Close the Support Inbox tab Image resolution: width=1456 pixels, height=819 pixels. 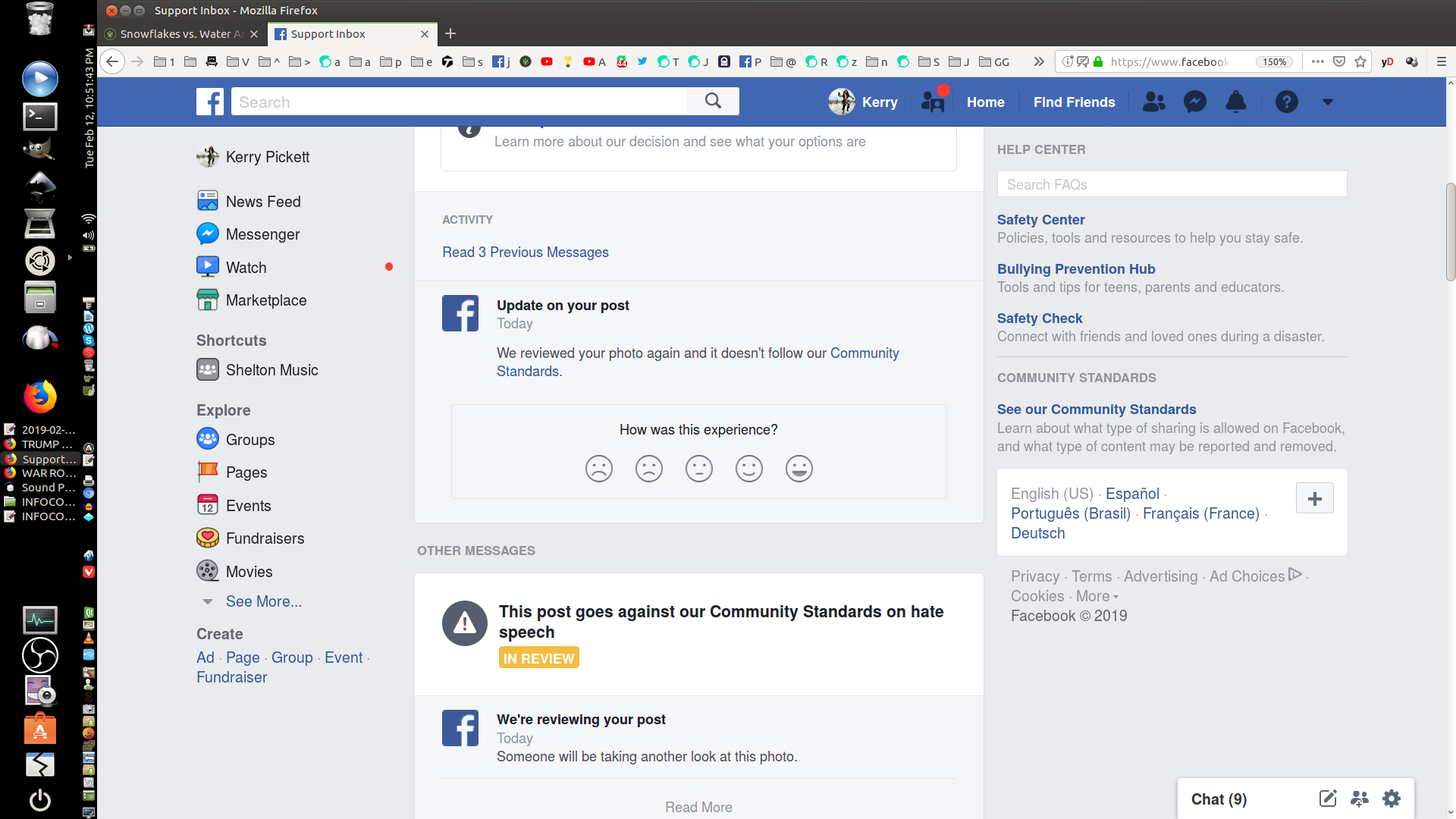click(x=425, y=34)
